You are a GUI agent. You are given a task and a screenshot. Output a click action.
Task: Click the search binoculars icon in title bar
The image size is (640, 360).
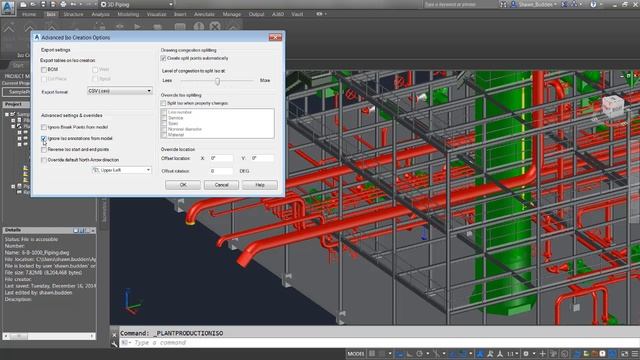[x=503, y=4]
